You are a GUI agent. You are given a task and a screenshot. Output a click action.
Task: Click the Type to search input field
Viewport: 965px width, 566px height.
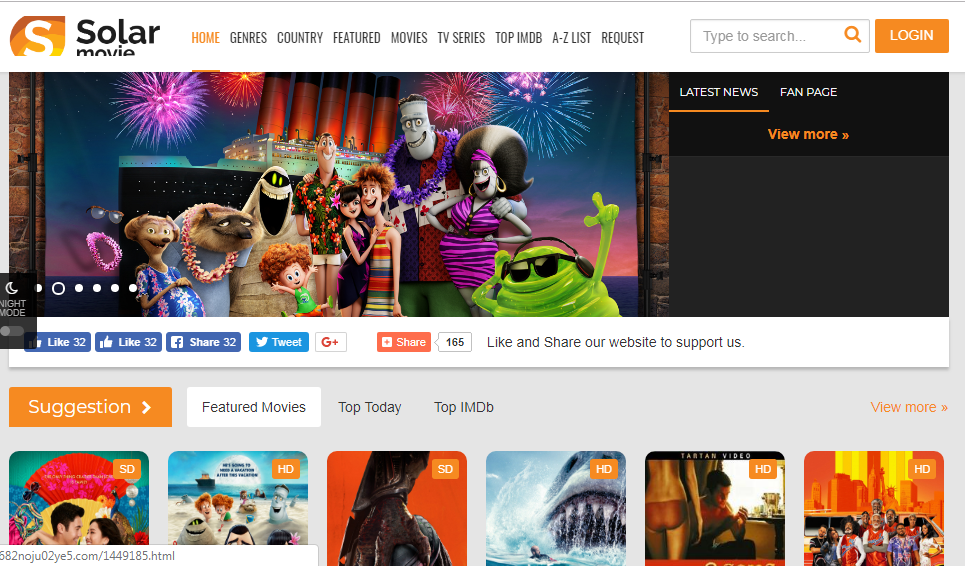pyautogui.click(x=765, y=36)
